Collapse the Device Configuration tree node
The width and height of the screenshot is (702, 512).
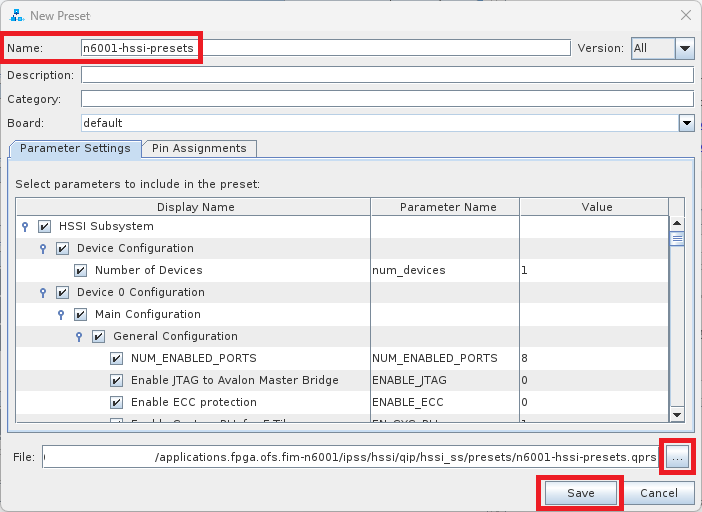[x=43, y=248]
